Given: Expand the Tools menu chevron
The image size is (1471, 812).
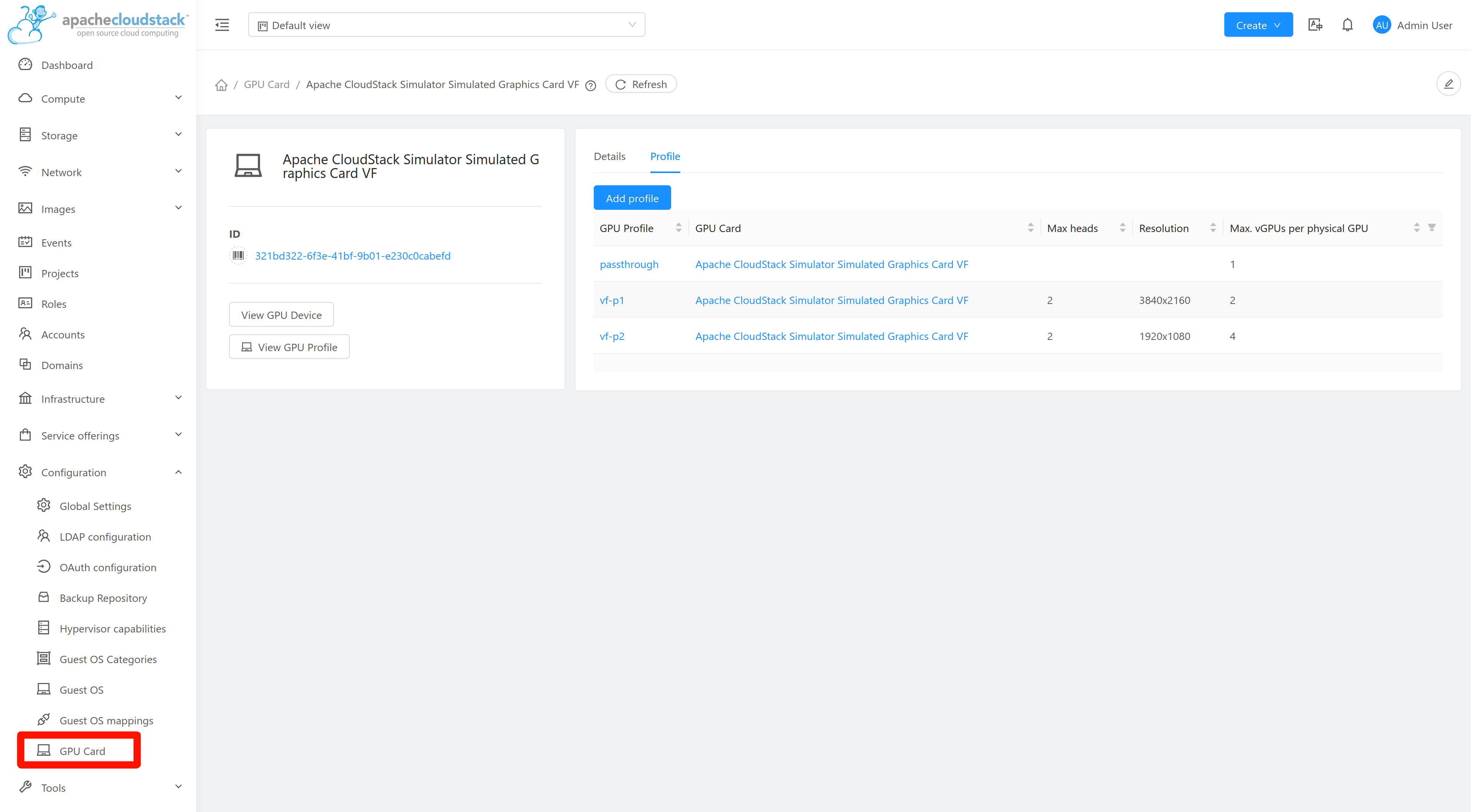Looking at the screenshot, I should pos(178,787).
